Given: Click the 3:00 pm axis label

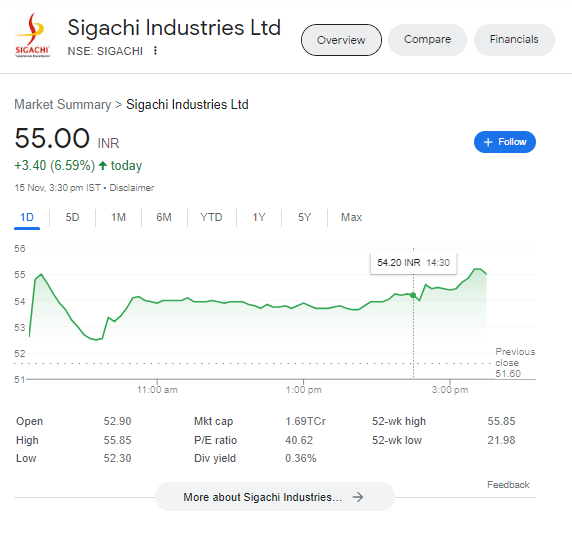Looking at the screenshot, I should point(450,390).
